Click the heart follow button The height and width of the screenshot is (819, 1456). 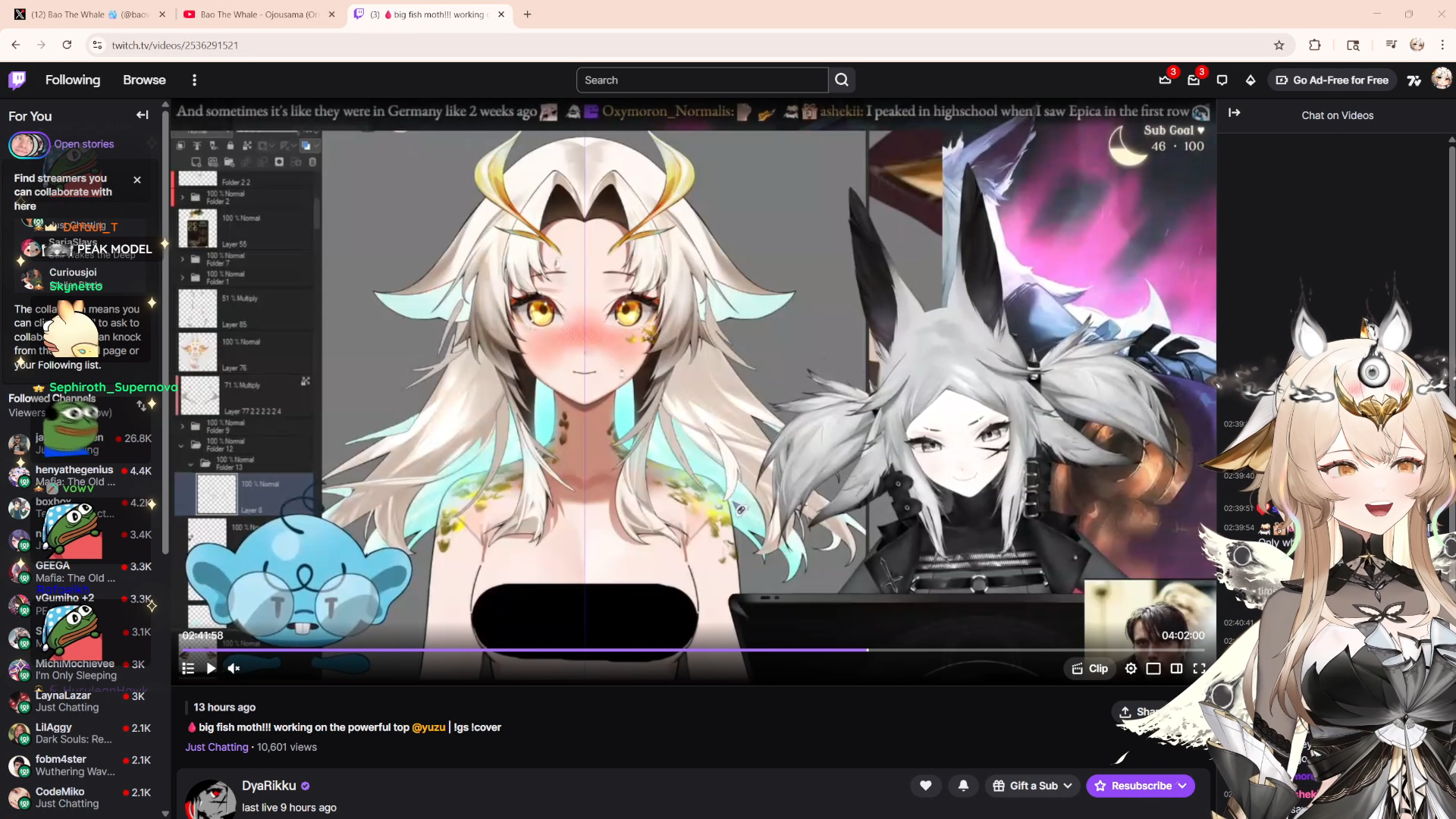point(925,786)
